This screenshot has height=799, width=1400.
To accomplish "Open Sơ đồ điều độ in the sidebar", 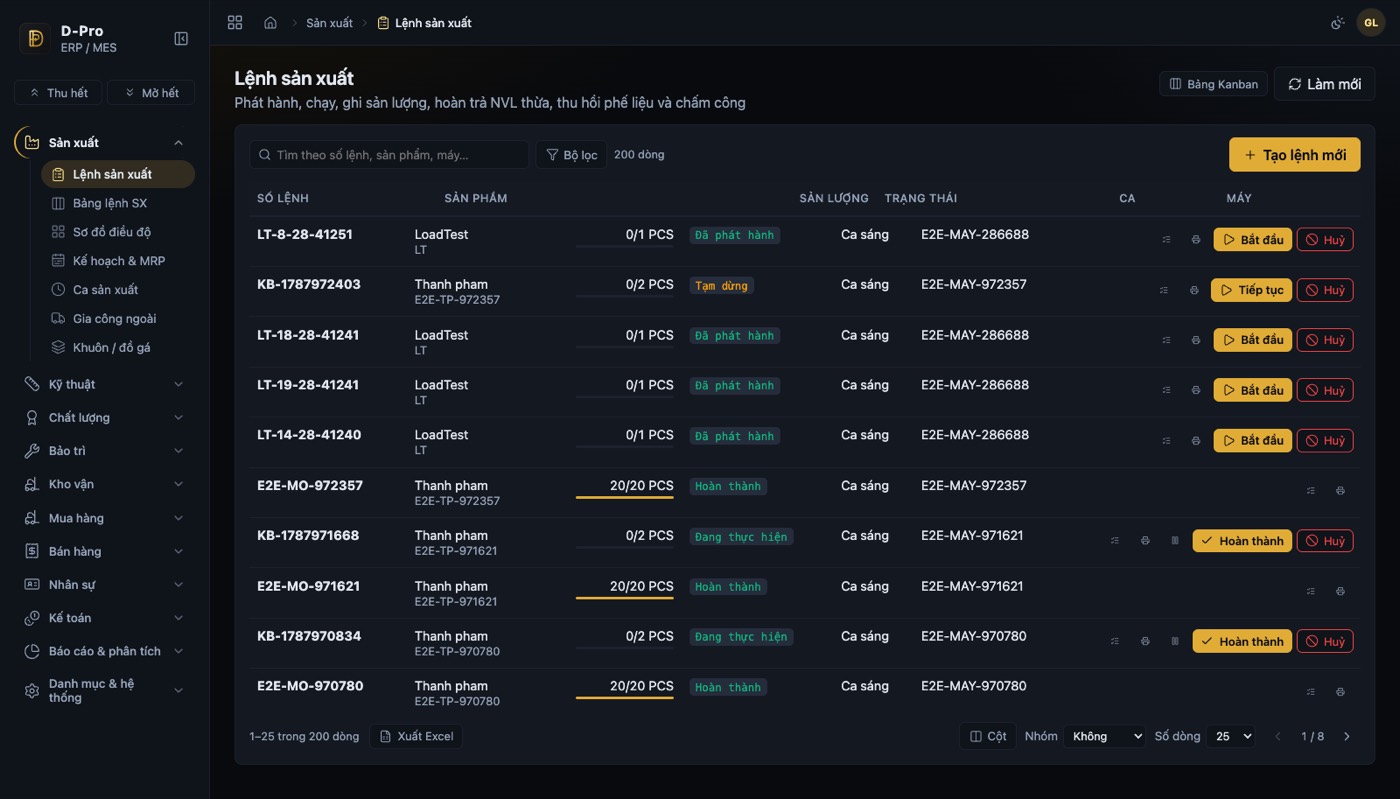I will point(111,232).
